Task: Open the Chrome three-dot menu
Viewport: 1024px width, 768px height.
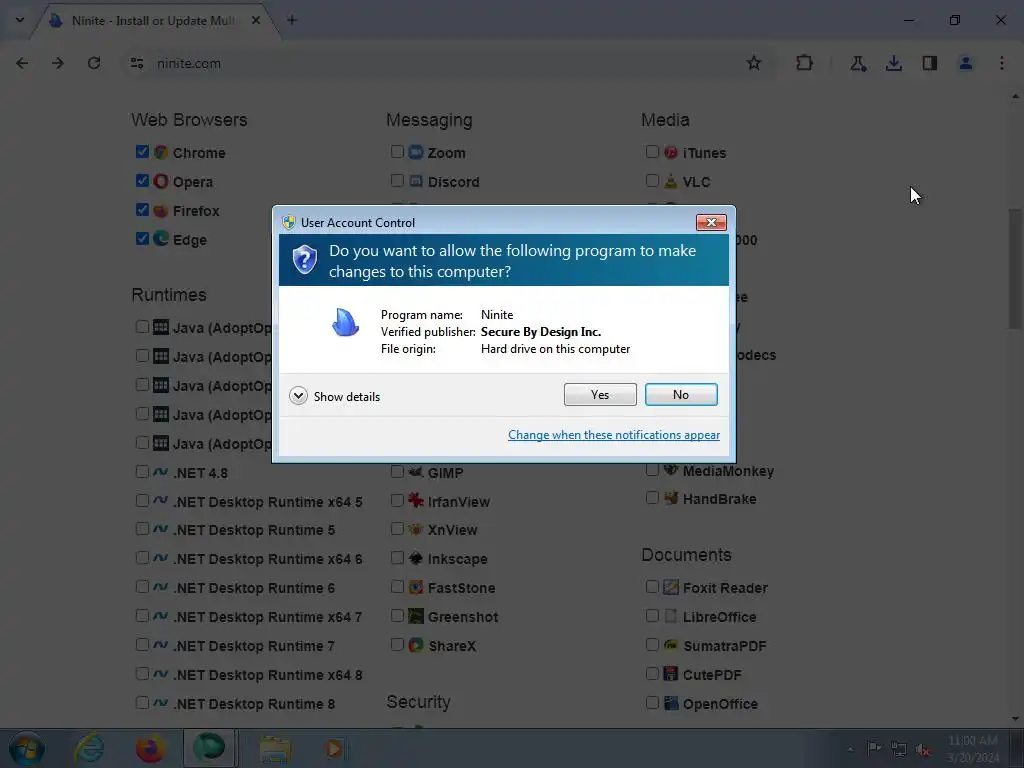Action: pyautogui.click(x=1002, y=63)
